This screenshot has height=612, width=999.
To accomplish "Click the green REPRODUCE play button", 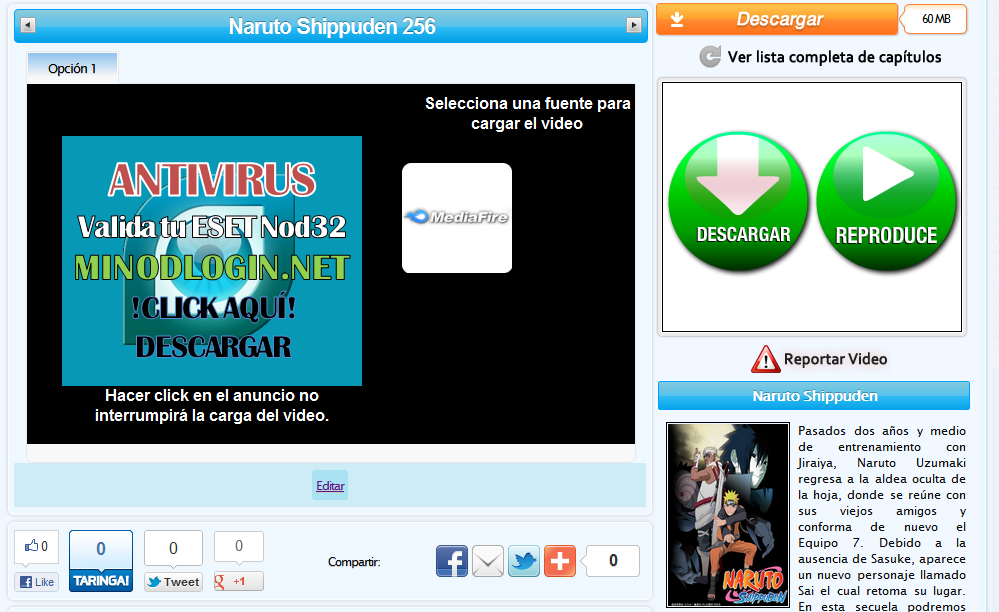I will 886,201.
